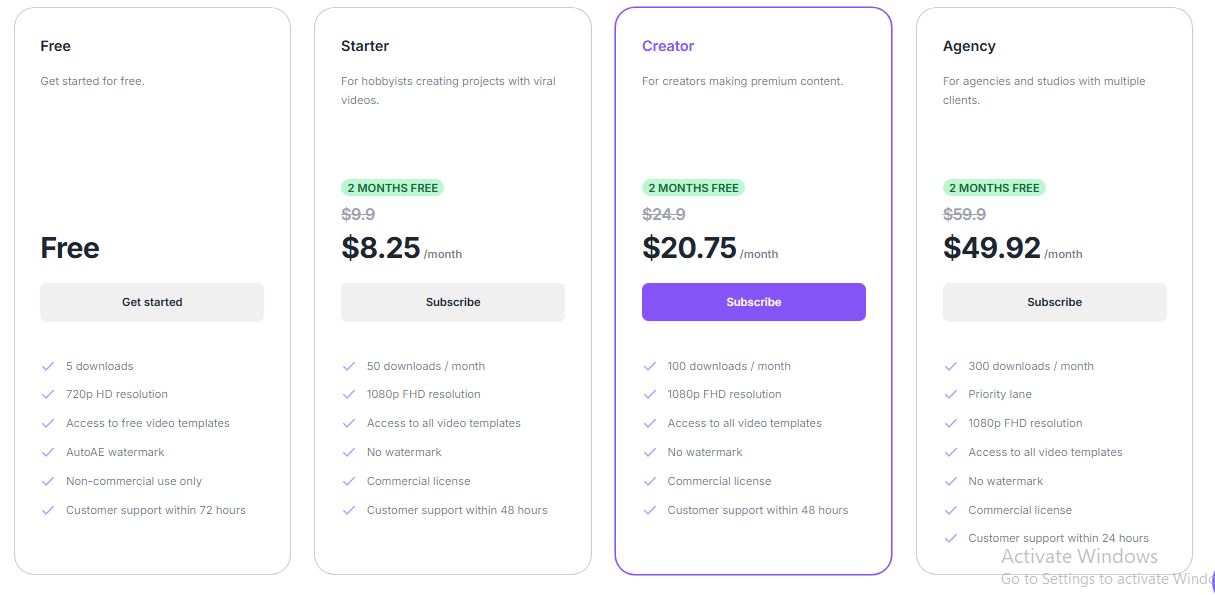Subscribe to the Starter plan
Screen dimensions: 1215x595
point(453,302)
